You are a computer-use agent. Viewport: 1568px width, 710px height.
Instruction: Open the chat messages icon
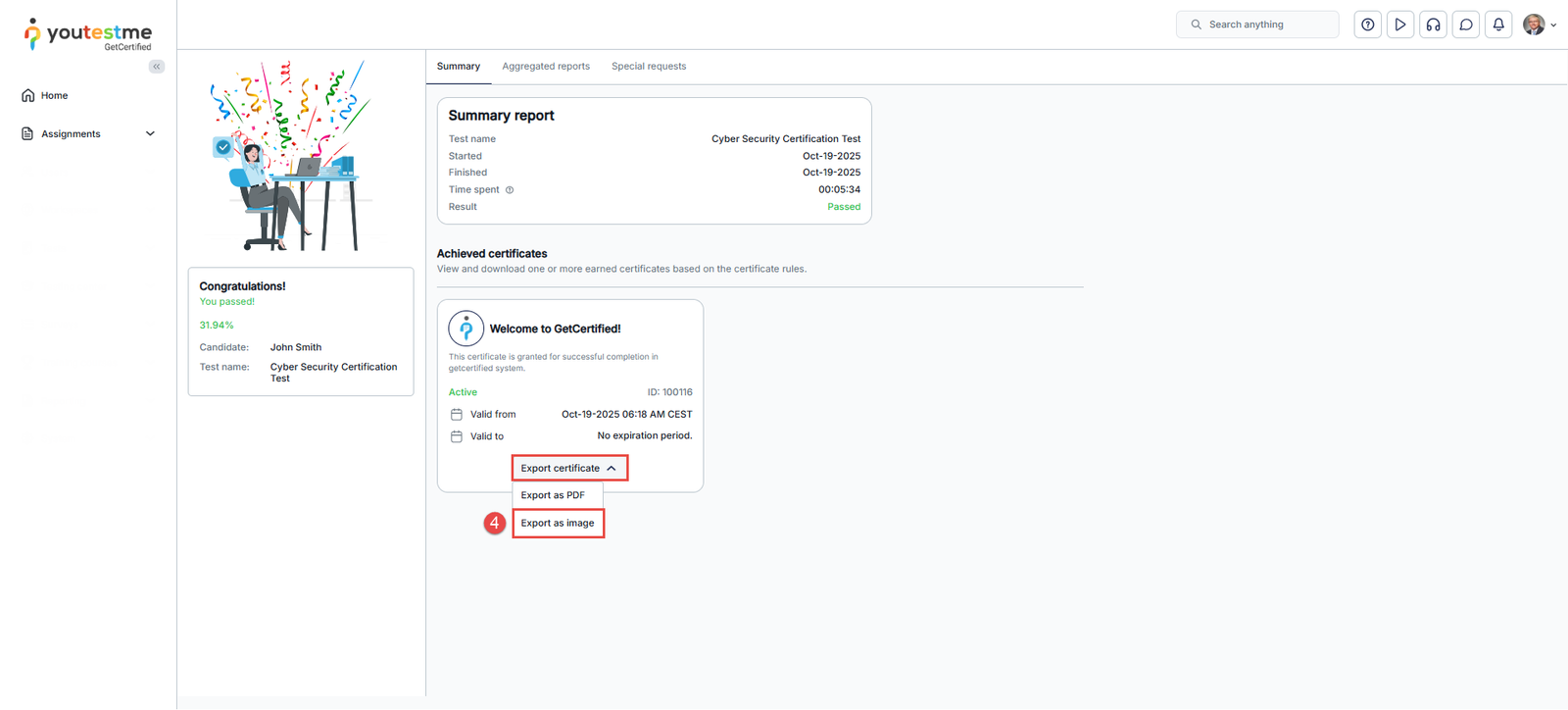[1466, 25]
